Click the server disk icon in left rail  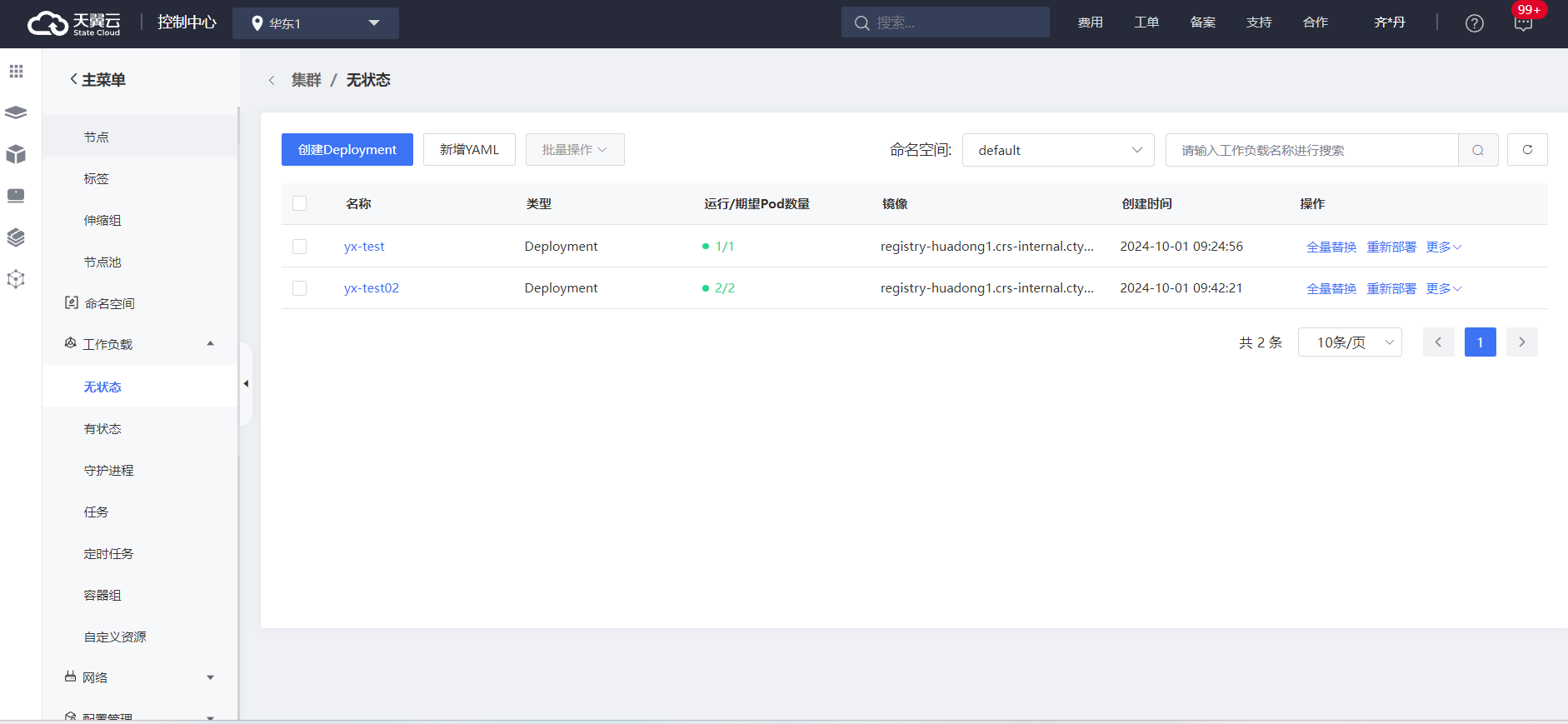[16, 196]
